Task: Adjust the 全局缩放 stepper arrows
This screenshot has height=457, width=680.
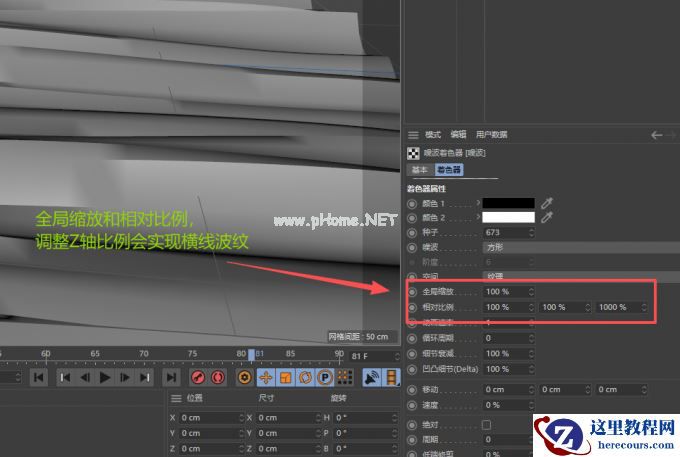Action: pyautogui.click(x=532, y=292)
